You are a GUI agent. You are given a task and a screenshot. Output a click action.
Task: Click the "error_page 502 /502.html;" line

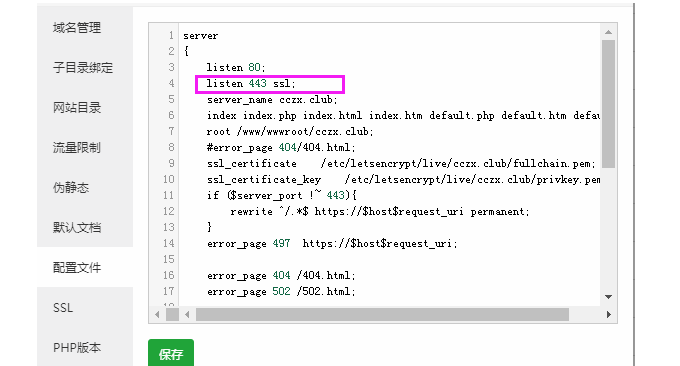pyautogui.click(x=281, y=291)
